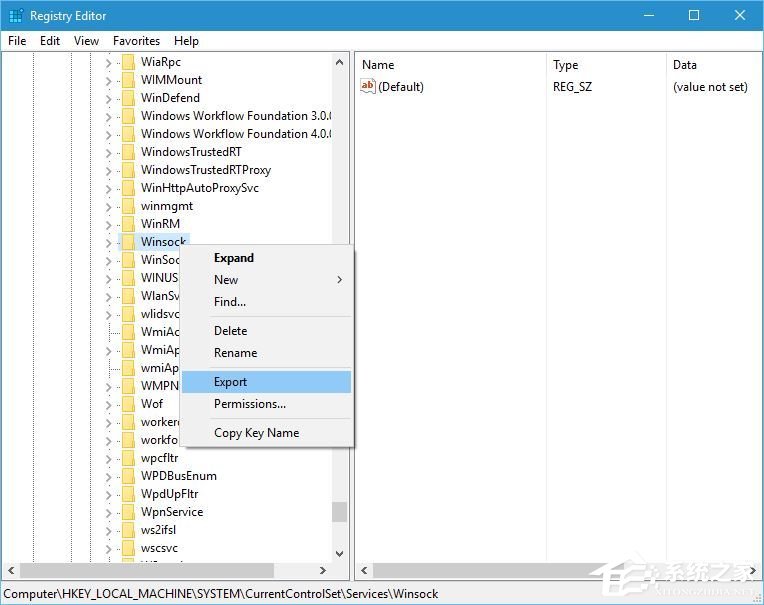The image size is (764, 605).
Task: Click the winmgmt folder icon
Action: [127, 206]
